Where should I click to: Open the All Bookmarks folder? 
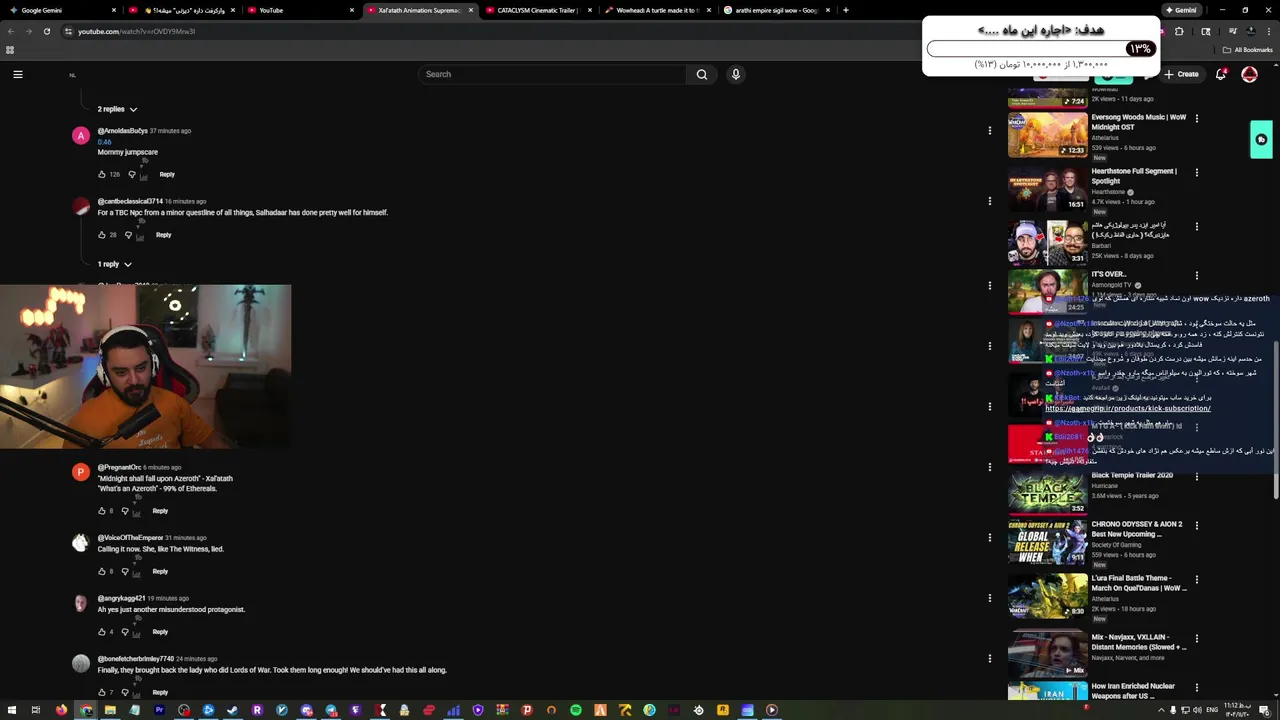coord(1247,50)
